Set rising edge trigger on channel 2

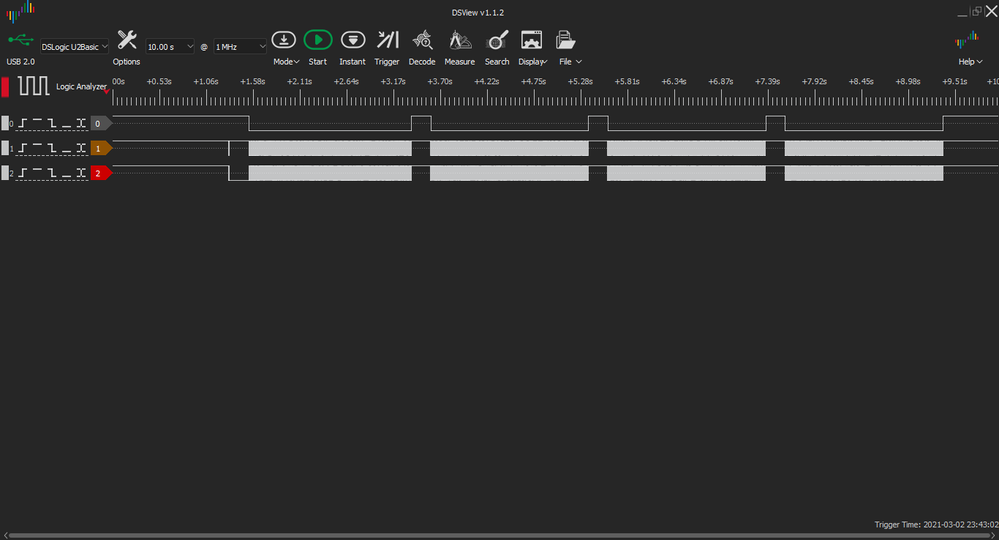[x=22, y=173]
